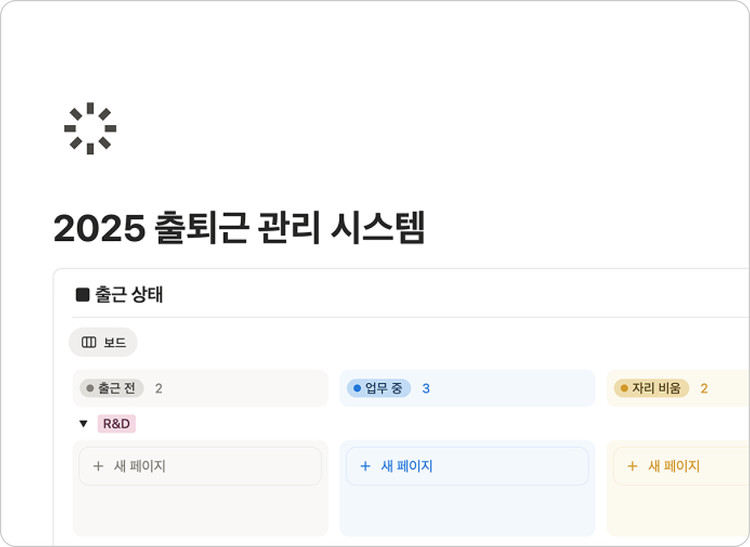Click the 자리 비움 status tag

pyautogui.click(x=651, y=388)
